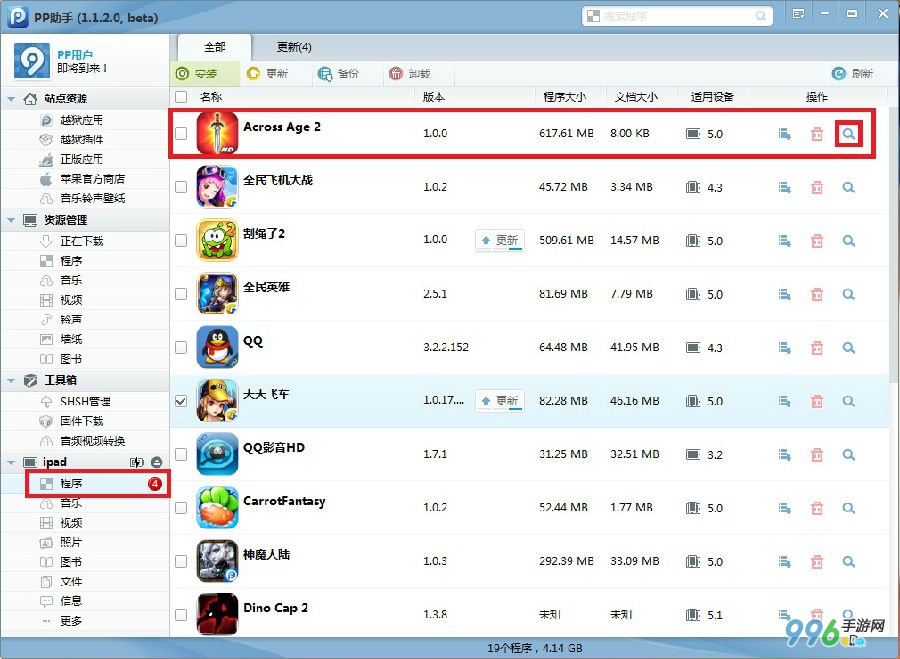
Task: Check the Across Age 2 checkbox
Action: pos(181,133)
